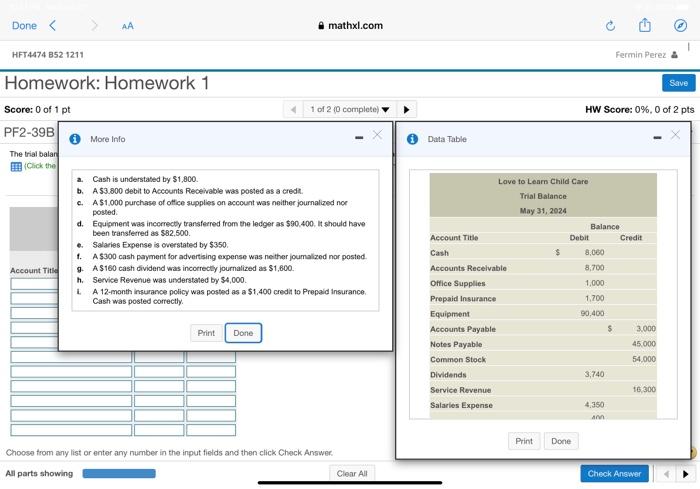
Task: Open in Safari compass icon
Action: coord(680,25)
